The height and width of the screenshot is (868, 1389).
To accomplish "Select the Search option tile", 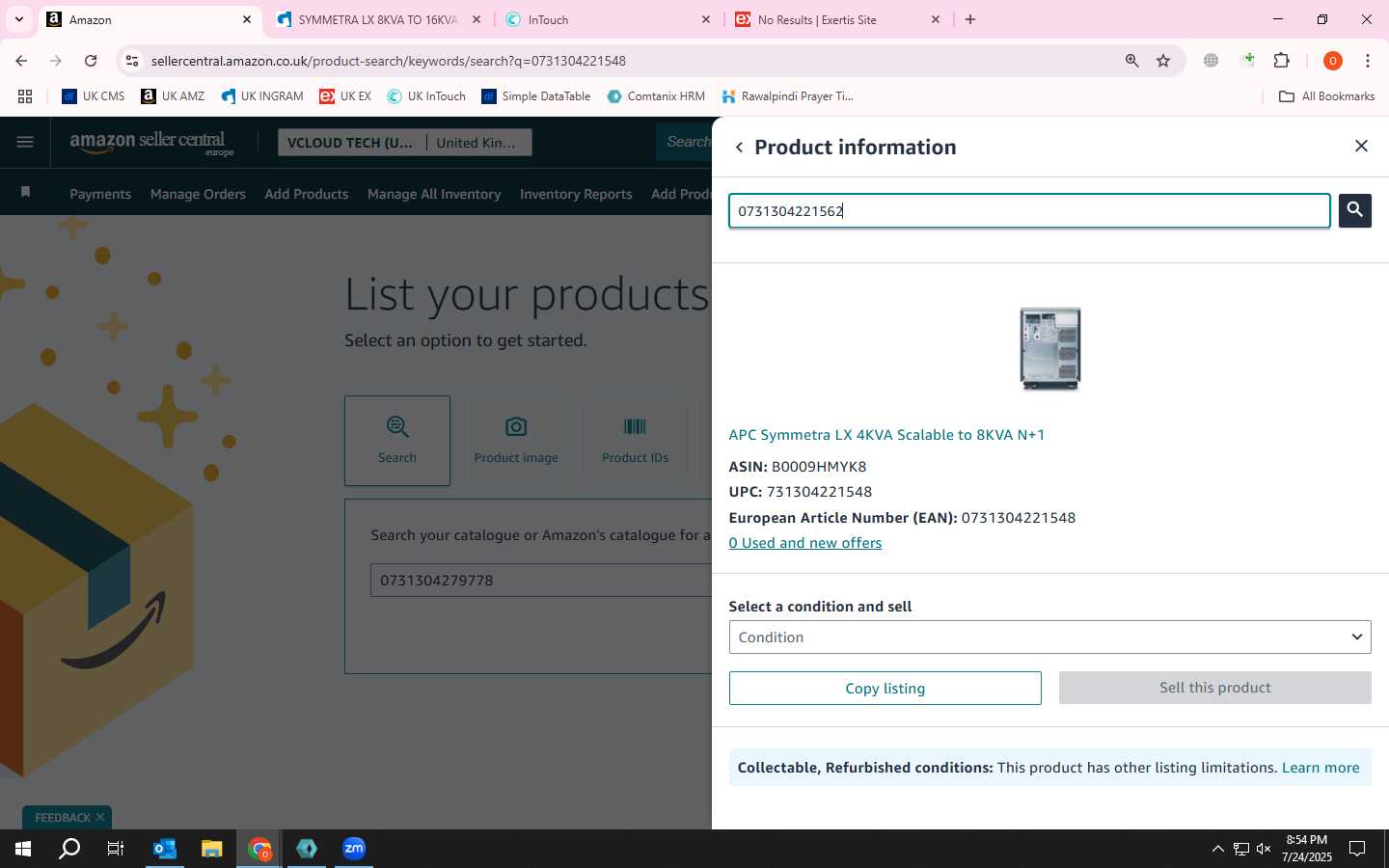I will click(397, 440).
